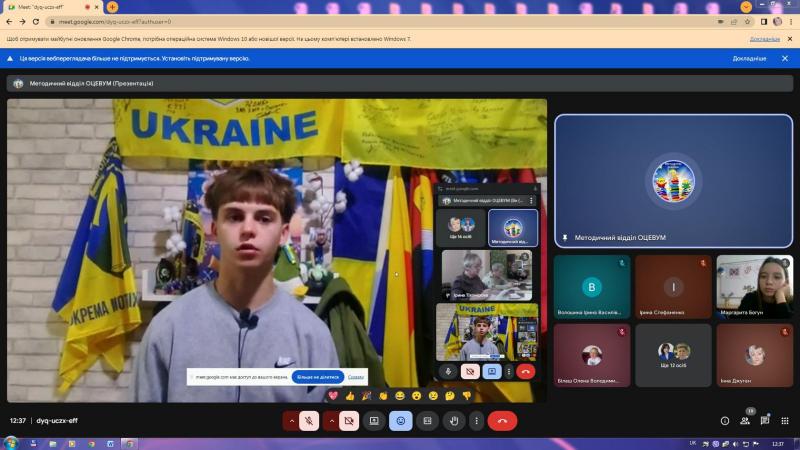
Task: Click the present screen icon
Action: (374, 421)
